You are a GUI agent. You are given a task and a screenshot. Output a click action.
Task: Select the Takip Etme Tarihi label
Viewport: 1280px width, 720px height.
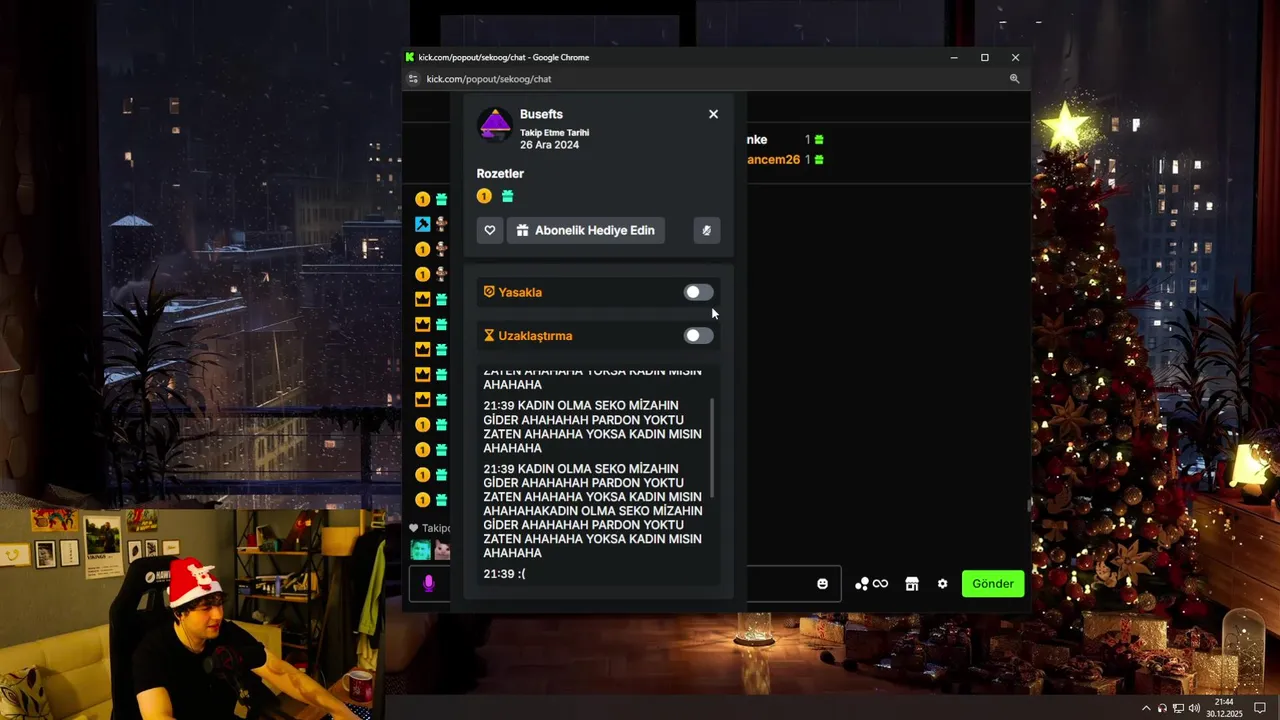554,133
